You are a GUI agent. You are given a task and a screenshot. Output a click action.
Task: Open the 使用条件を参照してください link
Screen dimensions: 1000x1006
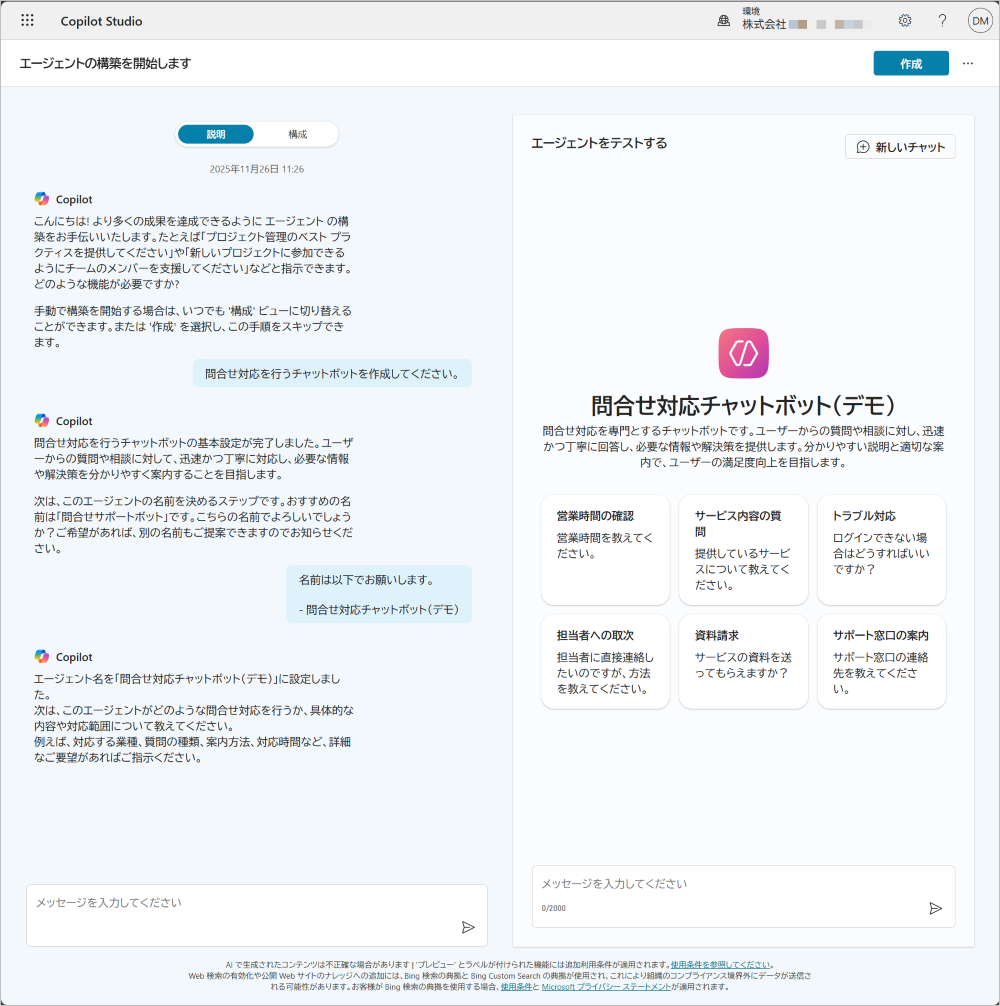click(720, 965)
